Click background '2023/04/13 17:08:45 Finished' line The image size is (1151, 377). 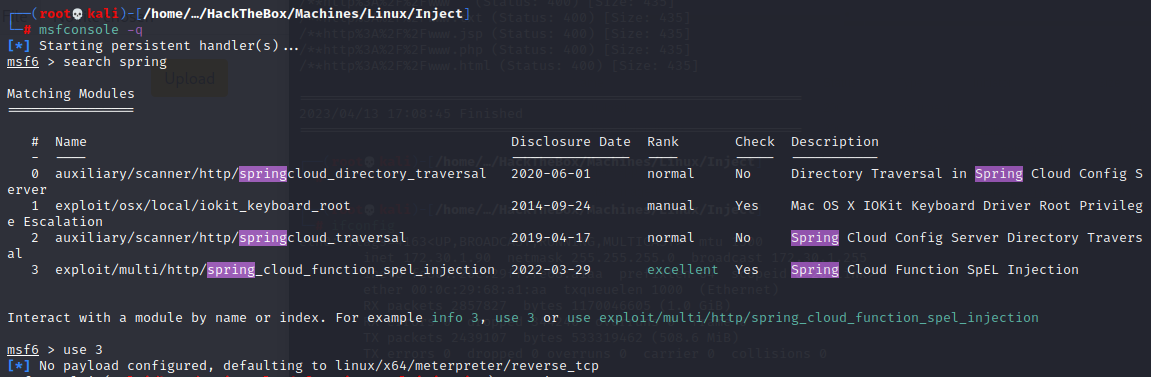pos(411,114)
